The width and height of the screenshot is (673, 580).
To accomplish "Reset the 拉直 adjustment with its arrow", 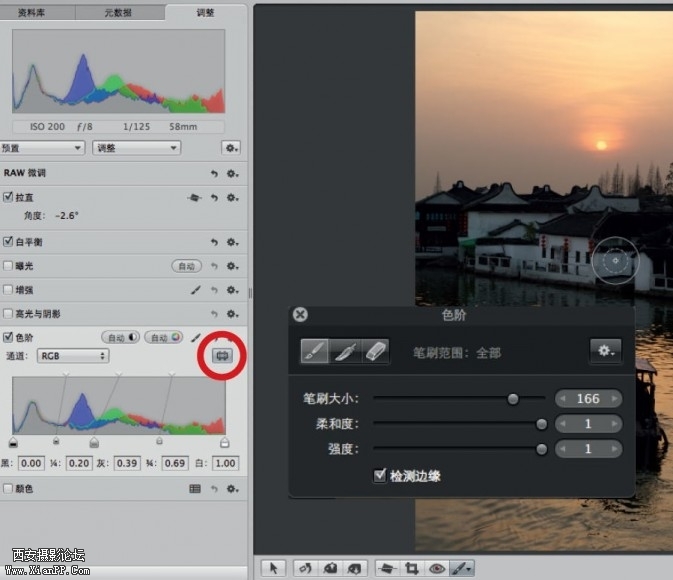I will point(214,198).
